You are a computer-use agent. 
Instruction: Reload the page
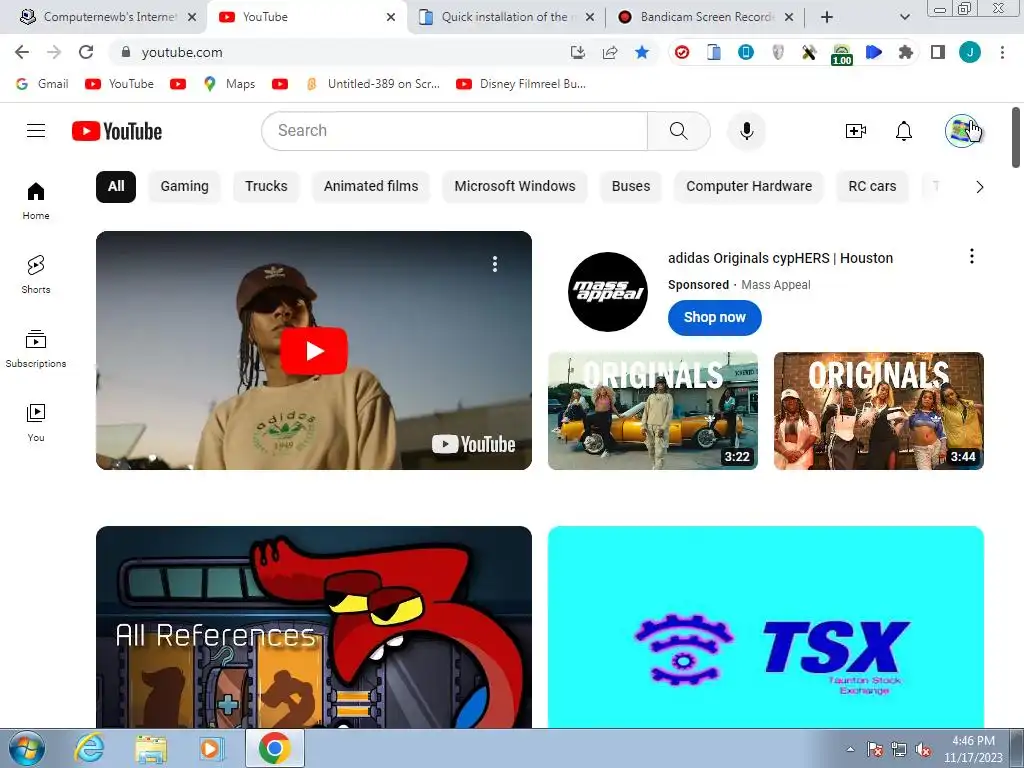tap(86, 52)
